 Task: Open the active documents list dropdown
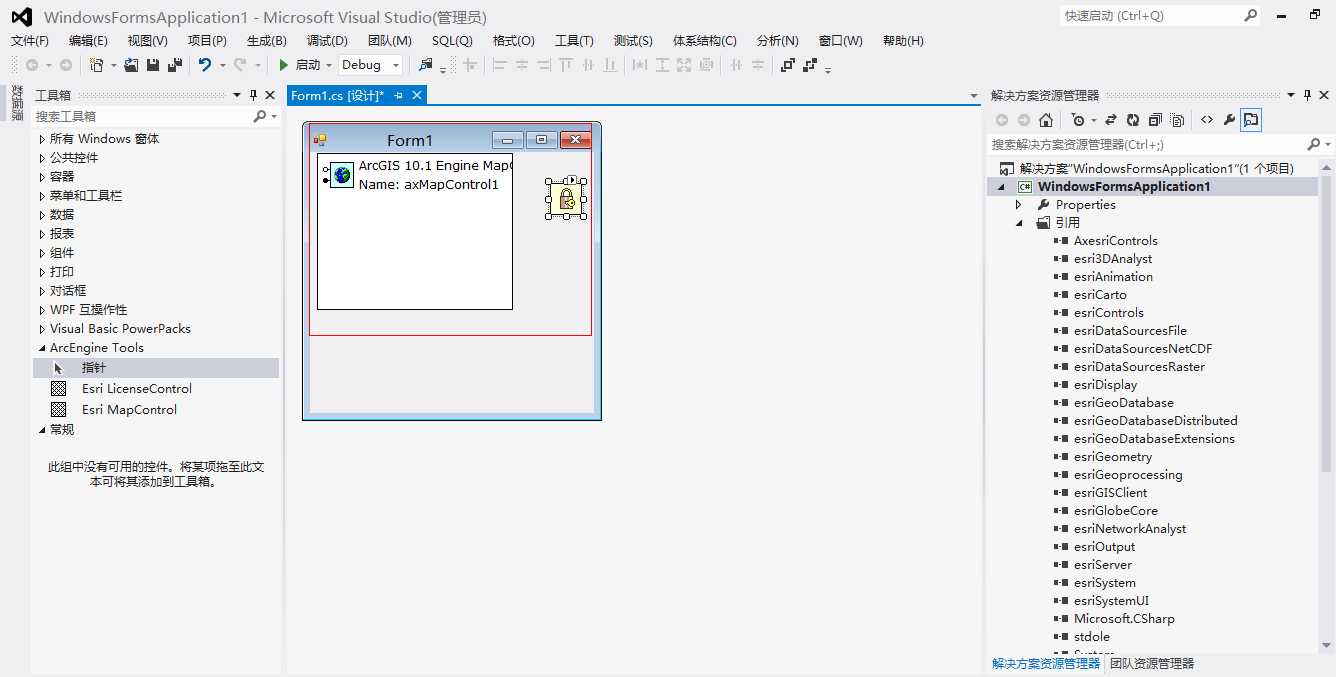tap(974, 96)
